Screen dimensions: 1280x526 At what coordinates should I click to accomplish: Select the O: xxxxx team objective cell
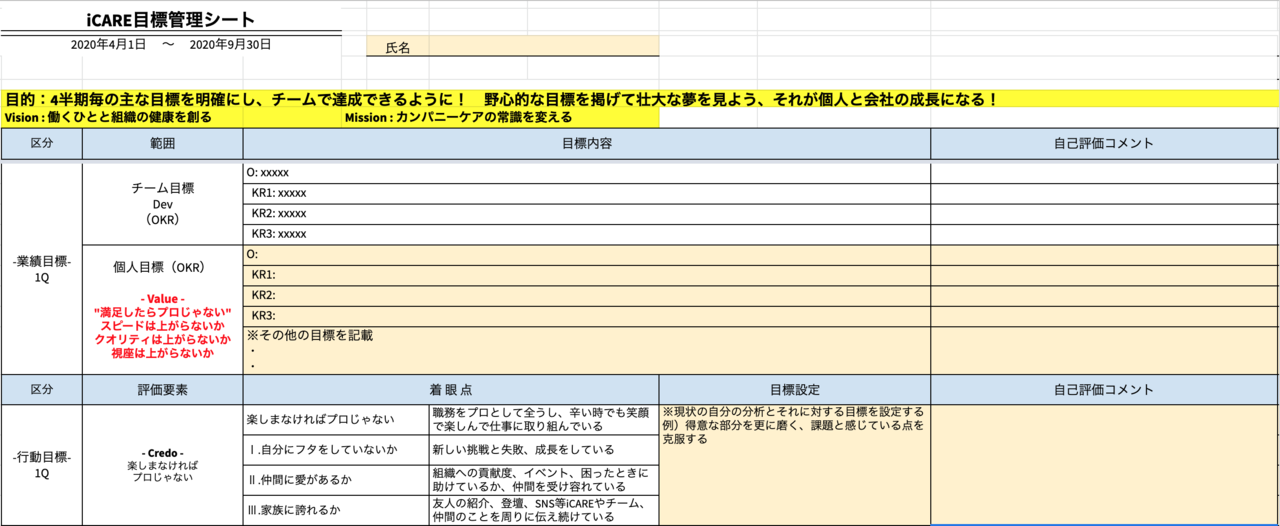587,173
